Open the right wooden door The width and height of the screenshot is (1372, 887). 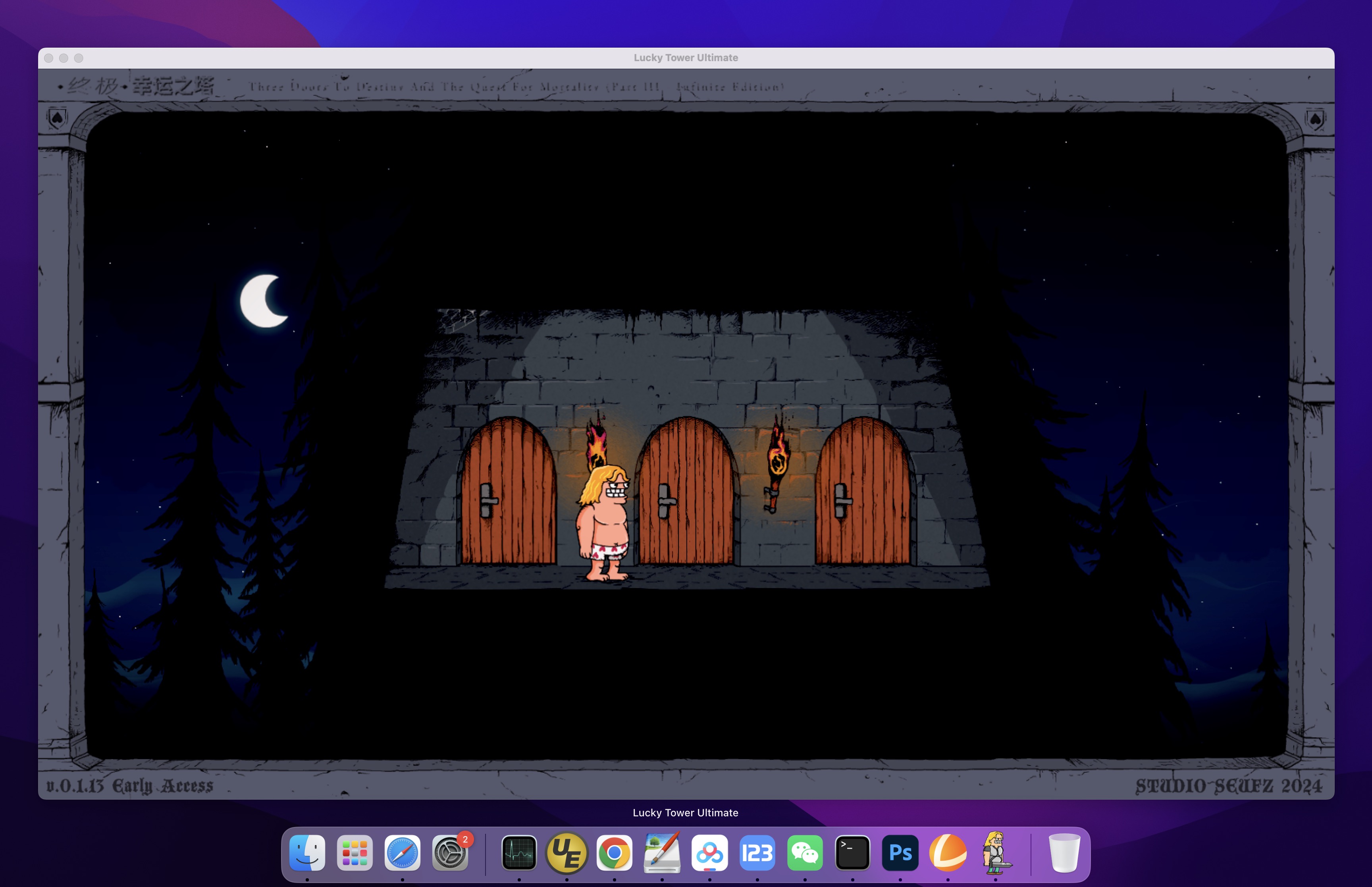pos(863,491)
